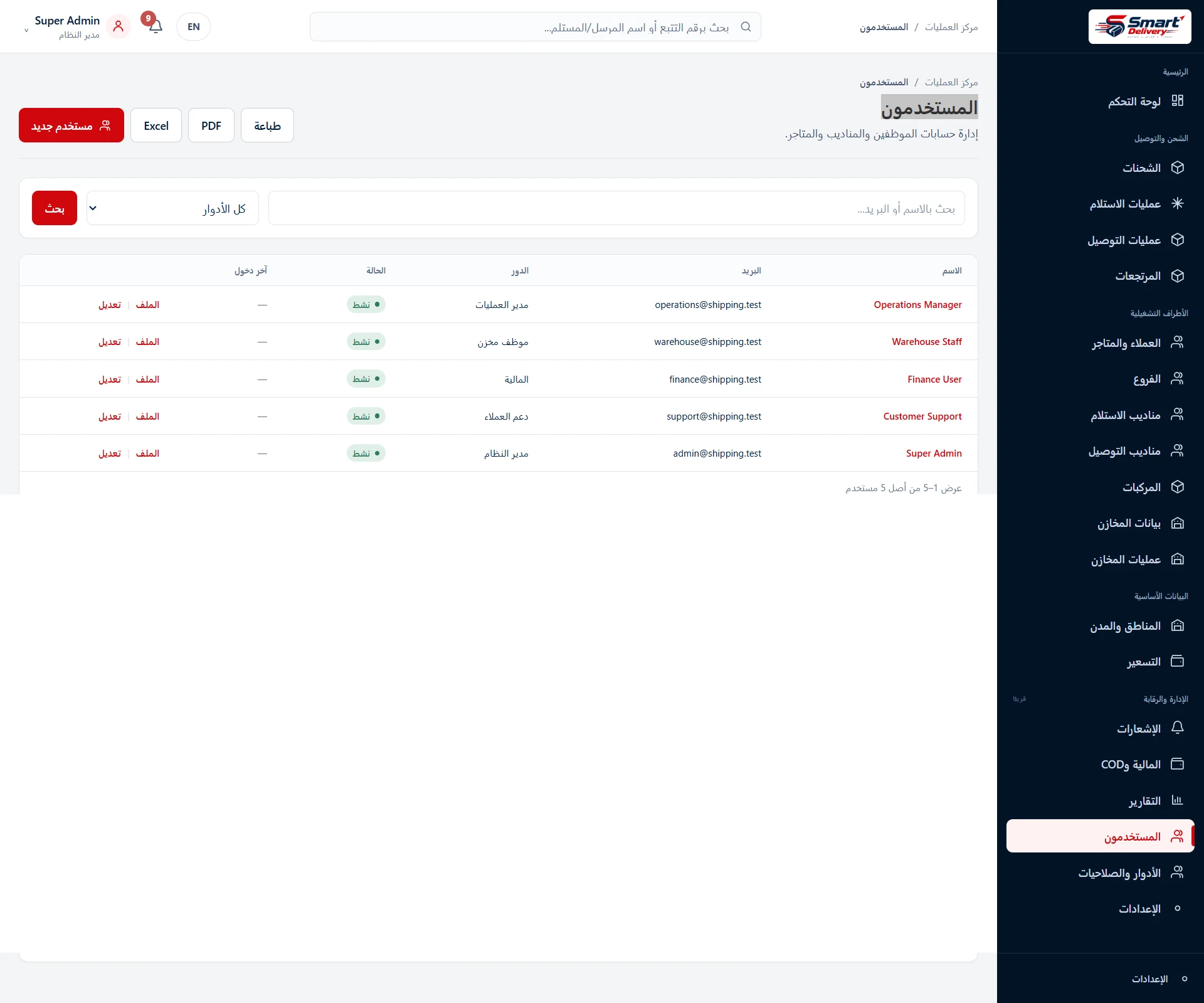Click the الأدوار والصلاحيات users icon
The width and height of the screenshot is (1204, 1003).
pyautogui.click(x=1177, y=872)
